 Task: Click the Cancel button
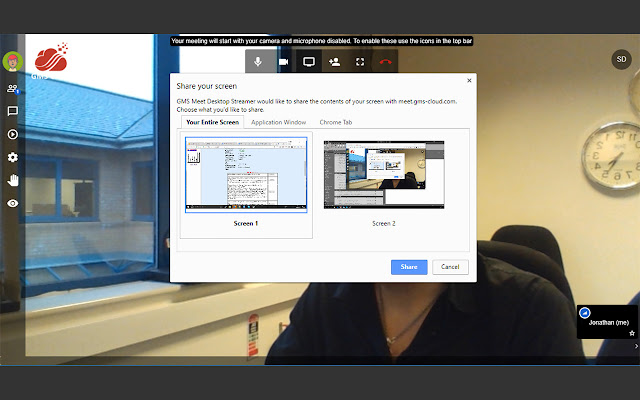click(450, 267)
